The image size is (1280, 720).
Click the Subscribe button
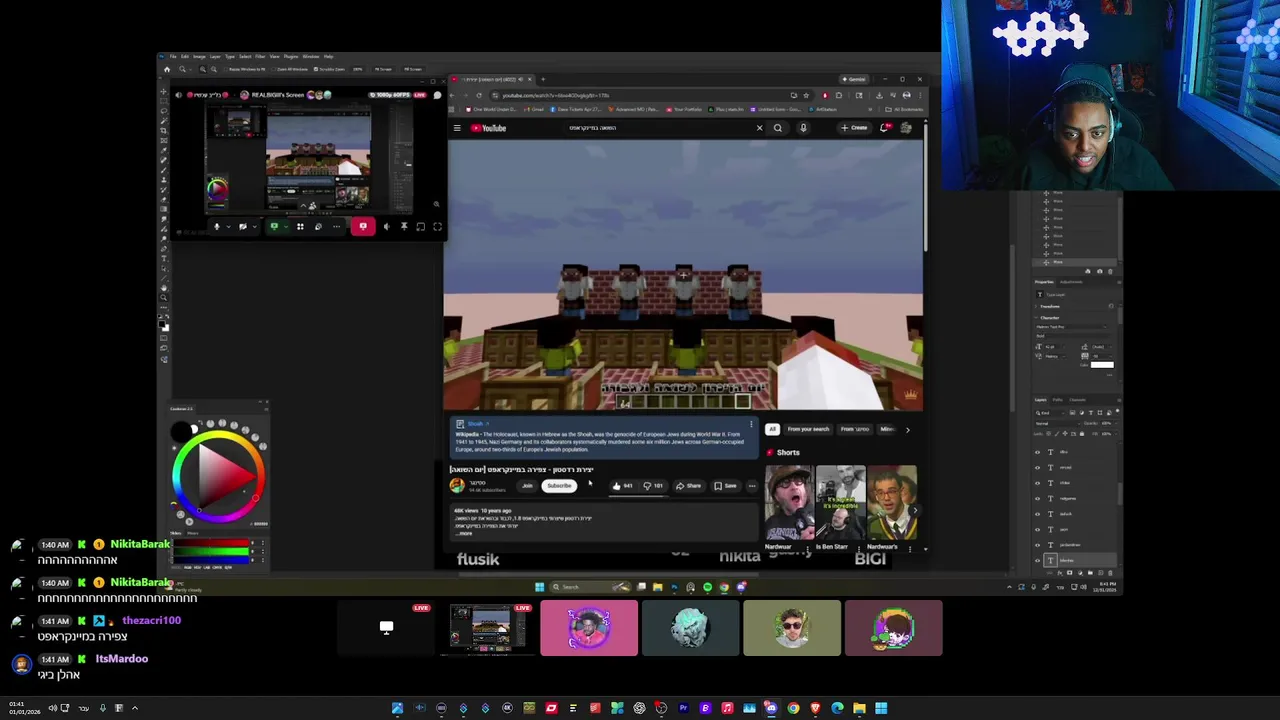tap(559, 486)
